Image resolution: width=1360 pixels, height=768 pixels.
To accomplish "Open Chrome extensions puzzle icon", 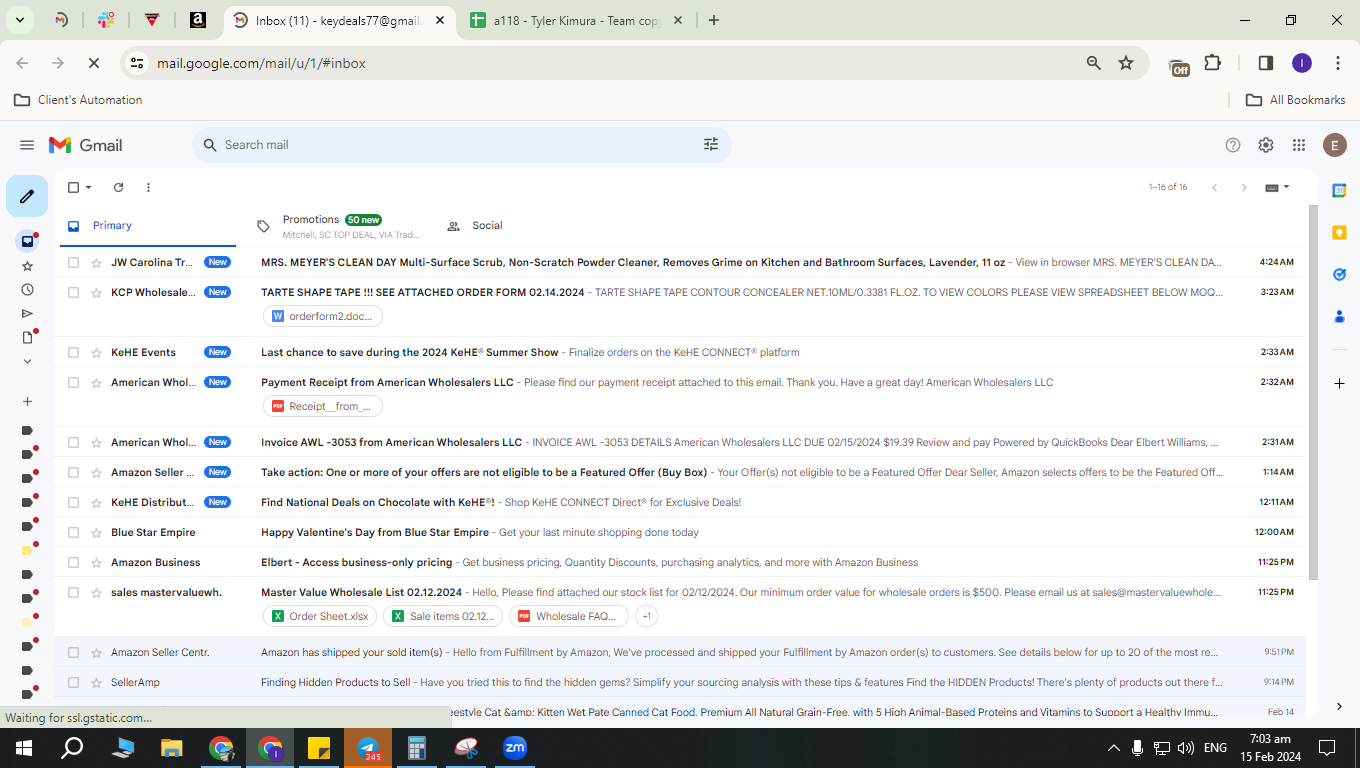I will pos(1213,63).
